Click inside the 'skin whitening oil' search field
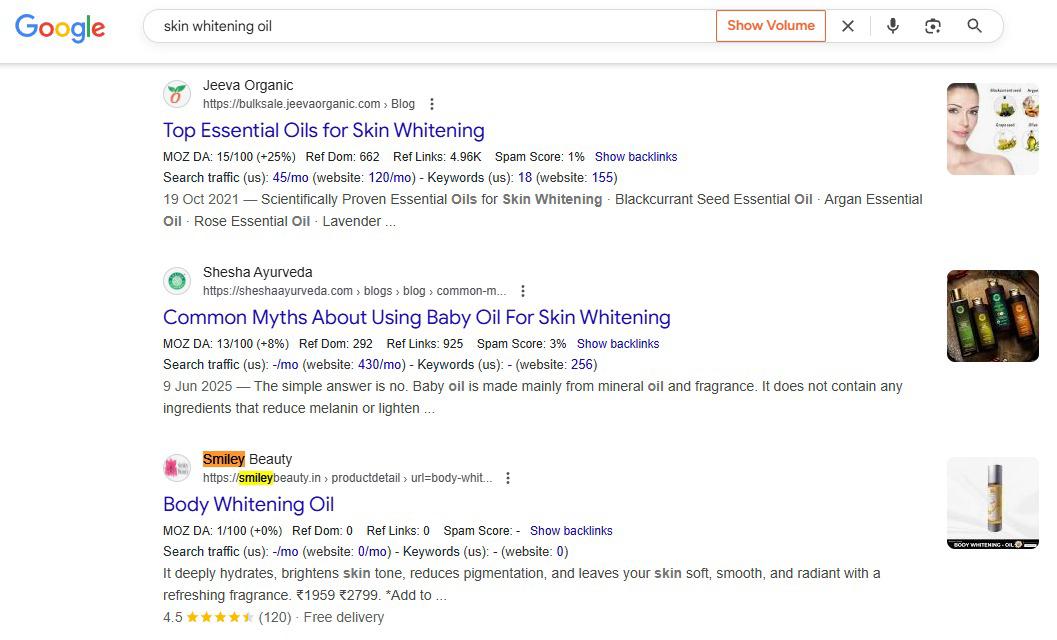Image resolution: width=1057 pixels, height=640 pixels. click(431, 26)
